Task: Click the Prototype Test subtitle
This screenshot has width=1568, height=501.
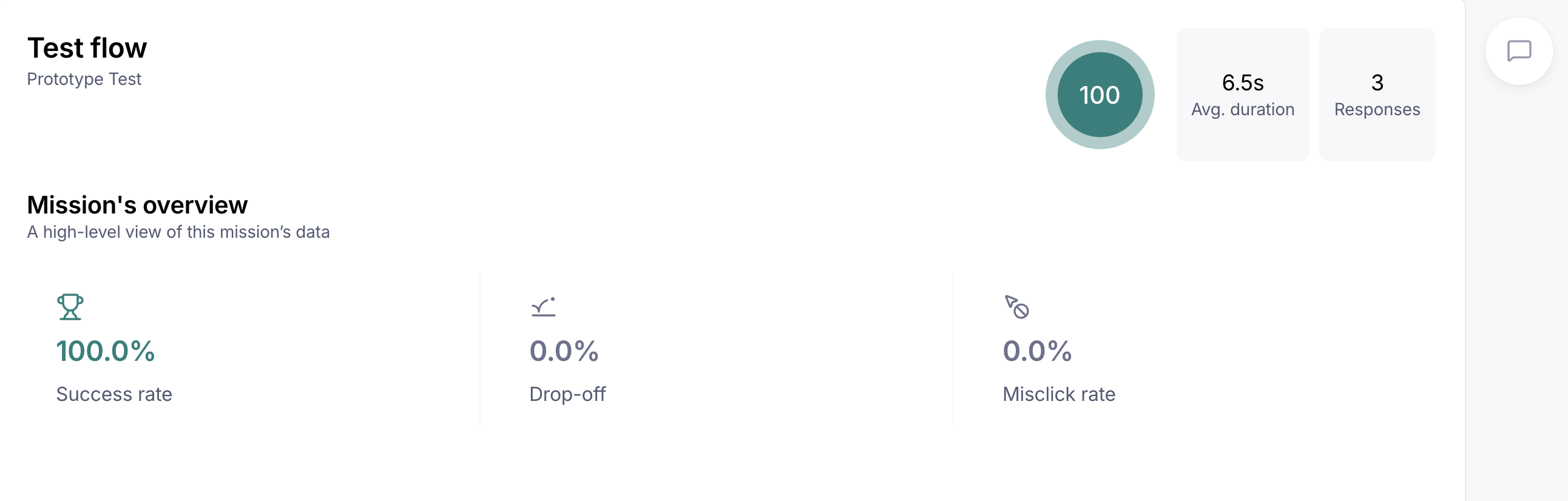Action: (x=84, y=79)
